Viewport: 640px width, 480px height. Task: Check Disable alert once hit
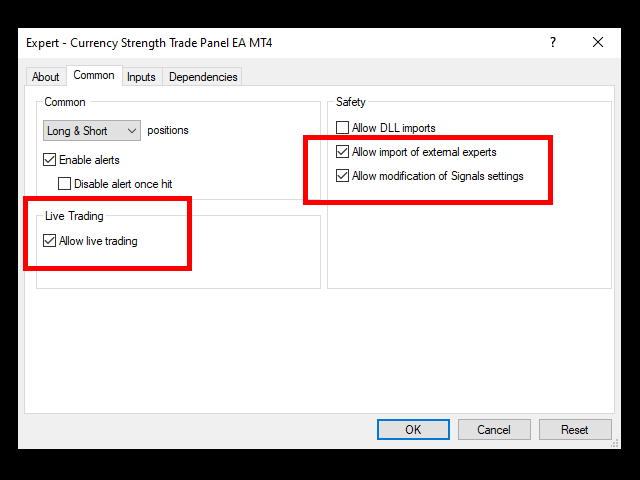[x=64, y=184]
